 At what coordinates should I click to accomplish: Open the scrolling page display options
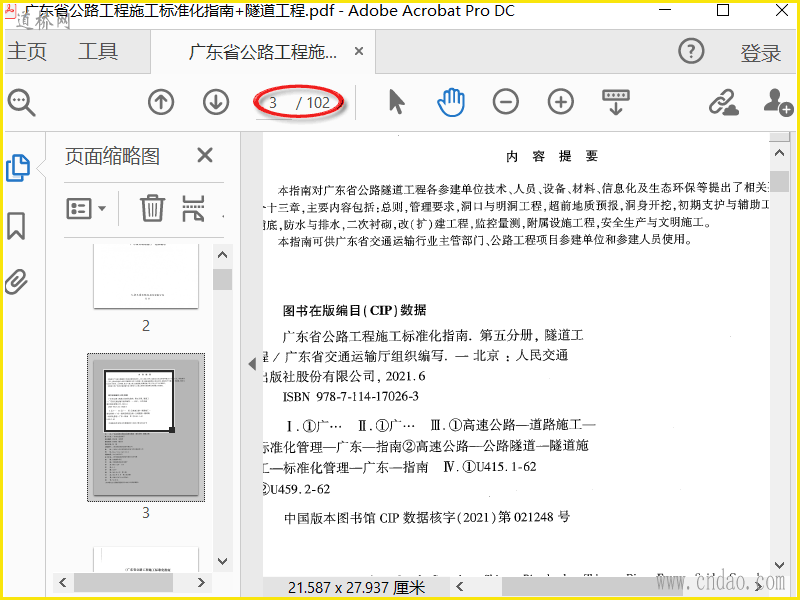click(616, 102)
